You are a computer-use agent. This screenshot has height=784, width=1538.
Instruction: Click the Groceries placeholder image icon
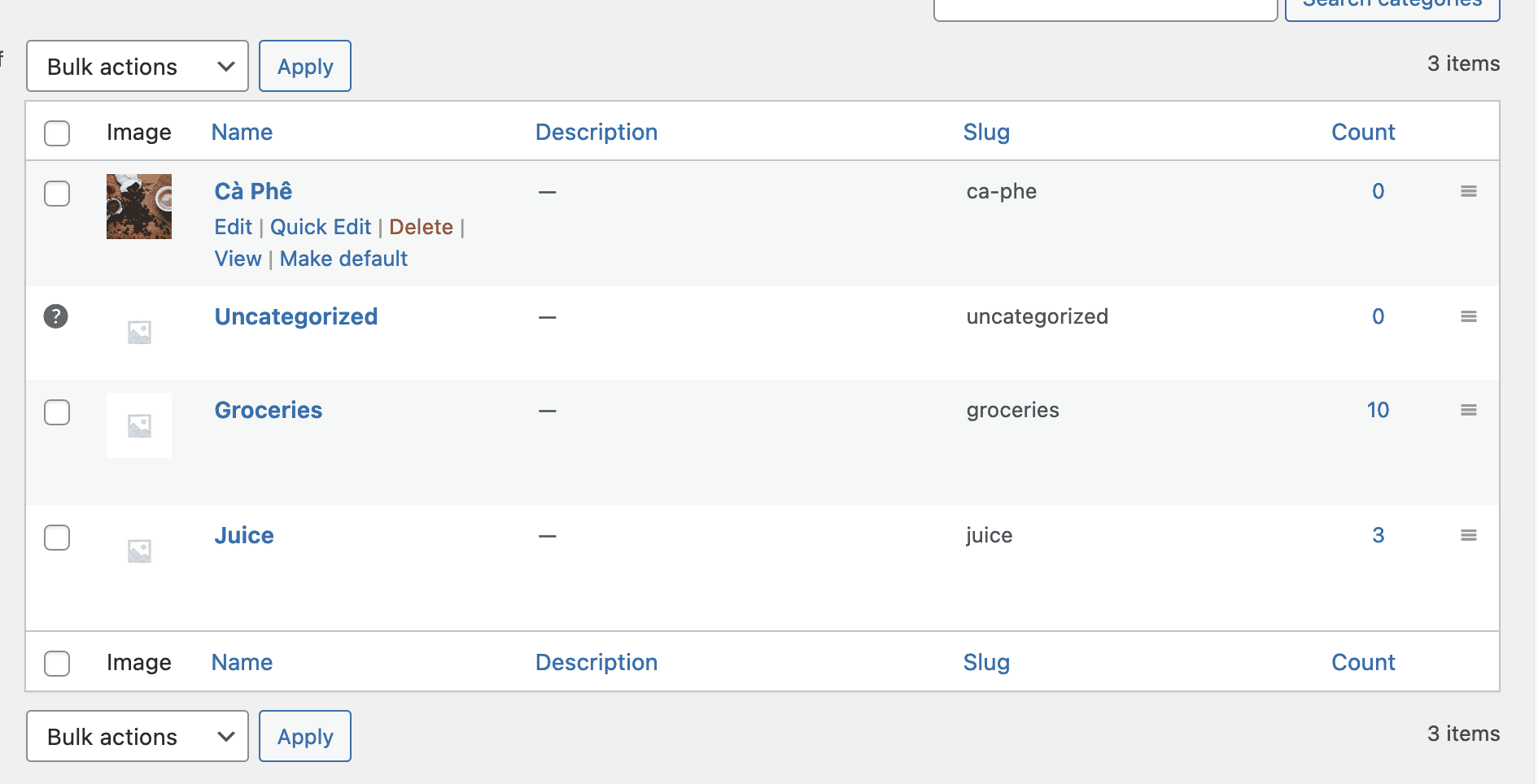point(139,425)
